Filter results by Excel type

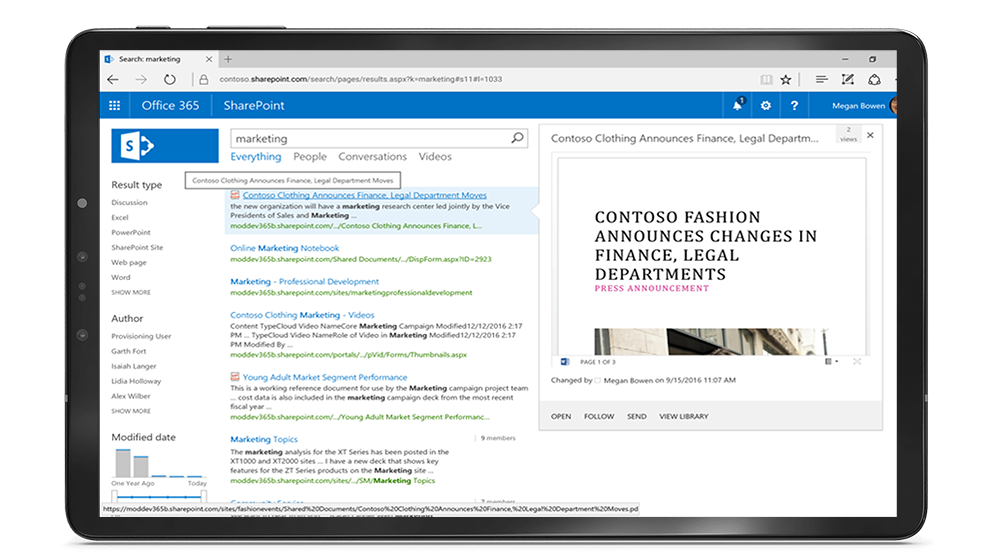119,217
